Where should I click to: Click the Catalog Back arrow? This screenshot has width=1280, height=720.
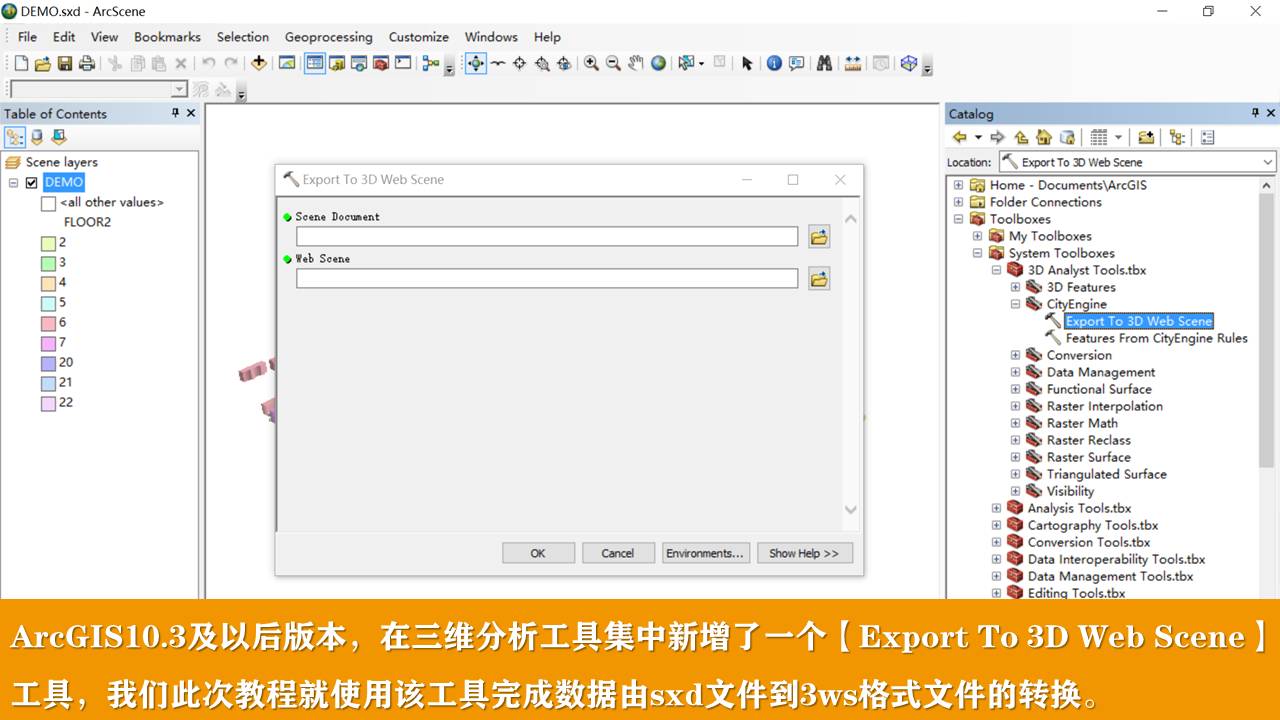pos(959,137)
